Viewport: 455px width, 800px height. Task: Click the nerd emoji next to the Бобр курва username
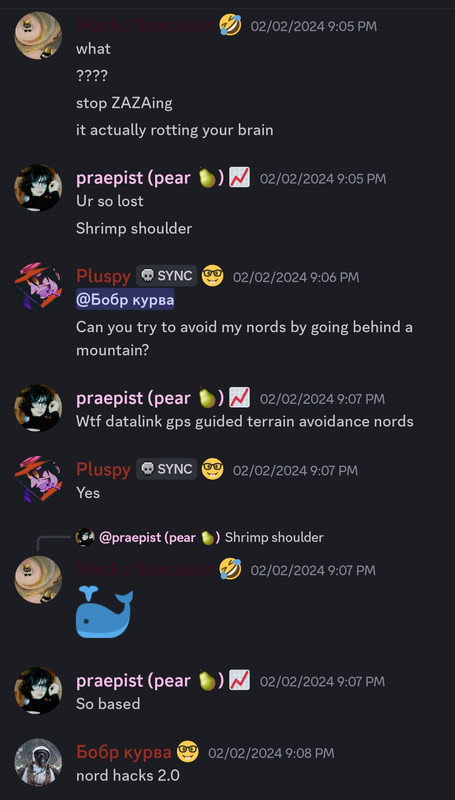point(188,752)
